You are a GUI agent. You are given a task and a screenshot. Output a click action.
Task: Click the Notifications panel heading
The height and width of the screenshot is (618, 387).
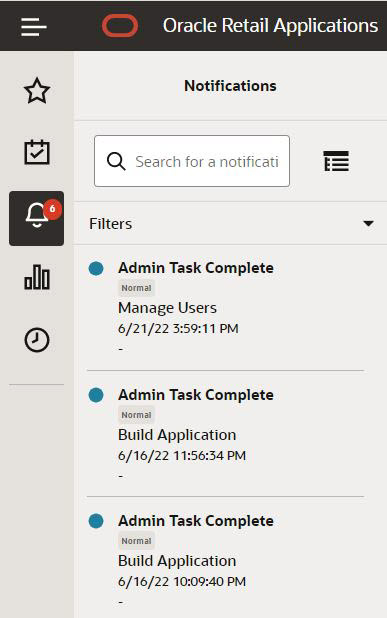[x=230, y=86]
